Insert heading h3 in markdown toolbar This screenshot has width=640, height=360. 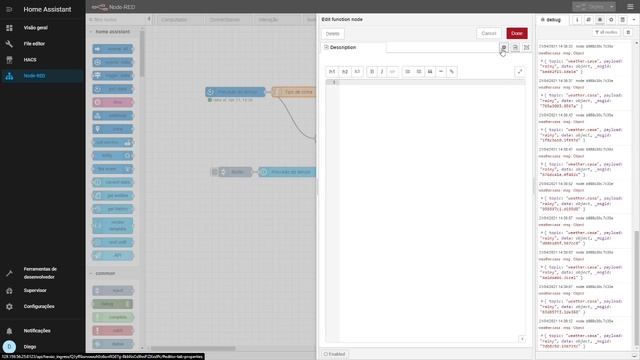[357, 72]
